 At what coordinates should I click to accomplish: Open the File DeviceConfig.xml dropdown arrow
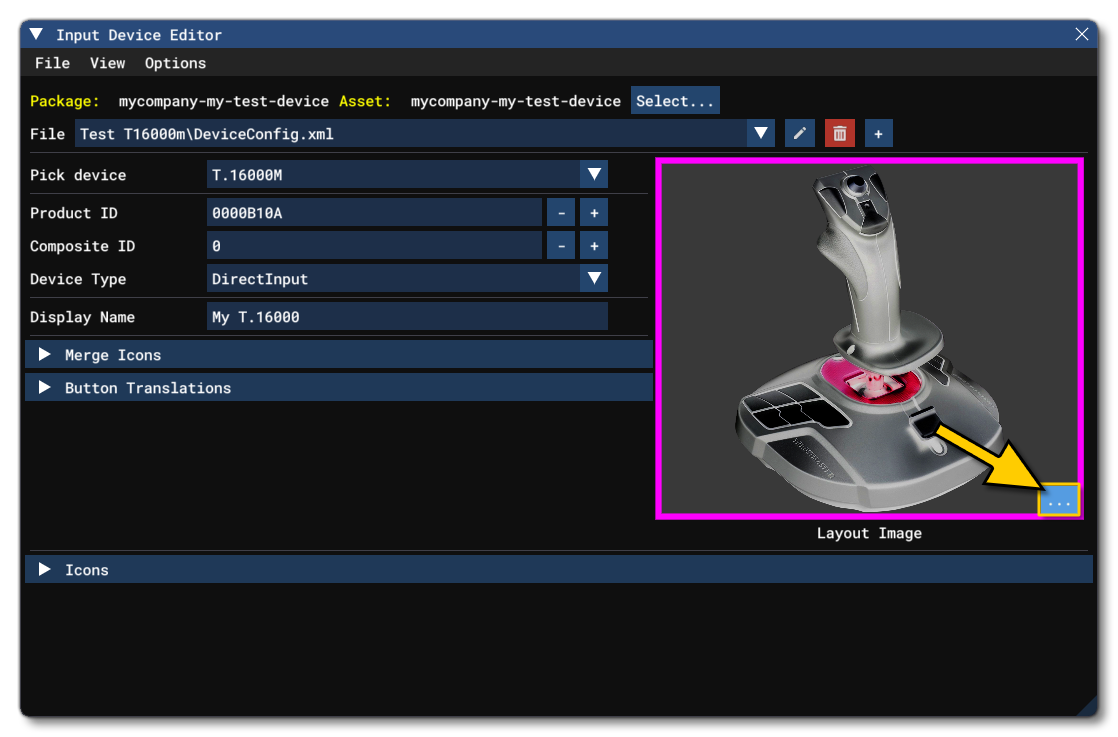tap(761, 134)
